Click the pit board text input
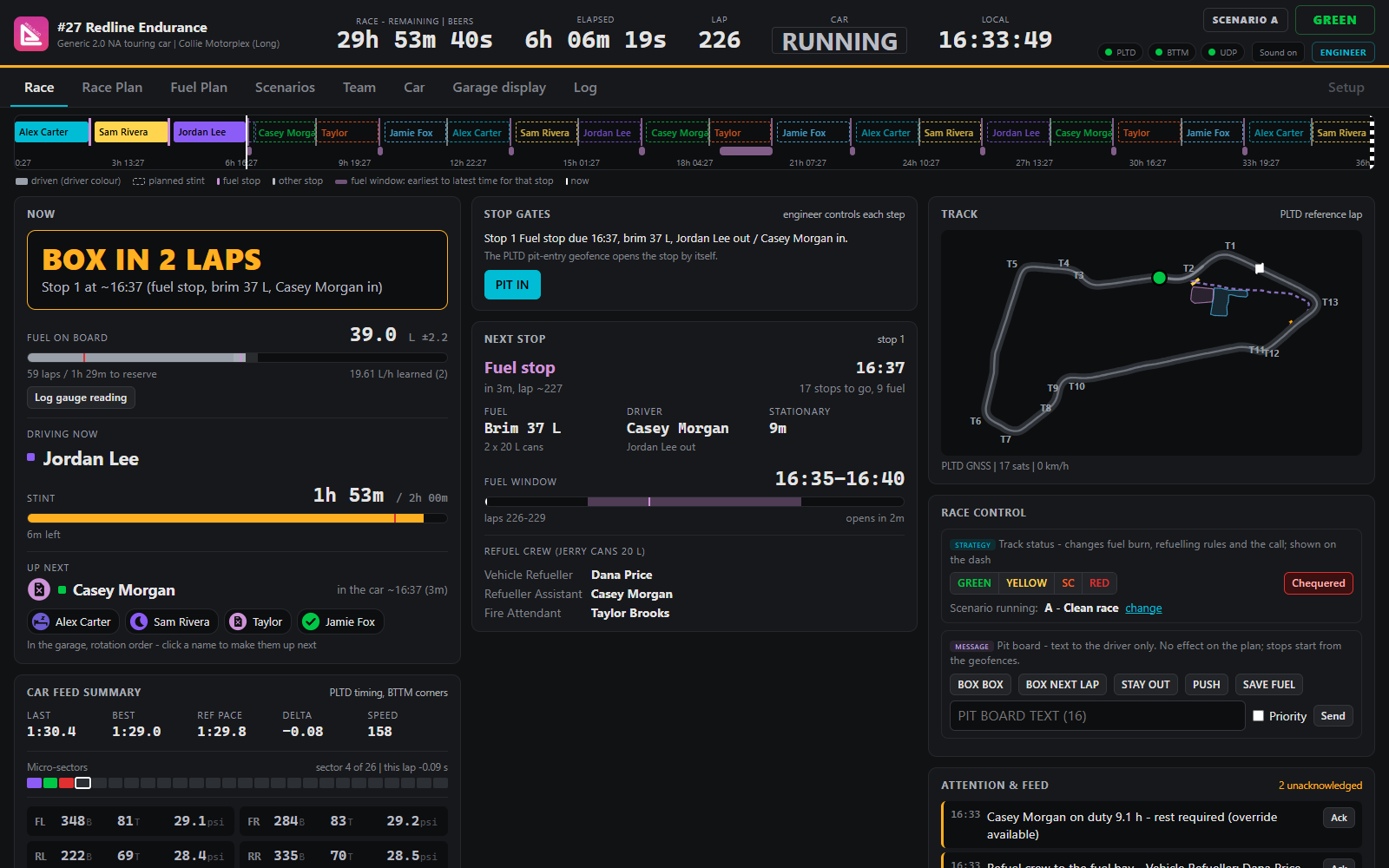Image resolution: width=1389 pixels, height=868 pixels. click(x=1097, y=716)
